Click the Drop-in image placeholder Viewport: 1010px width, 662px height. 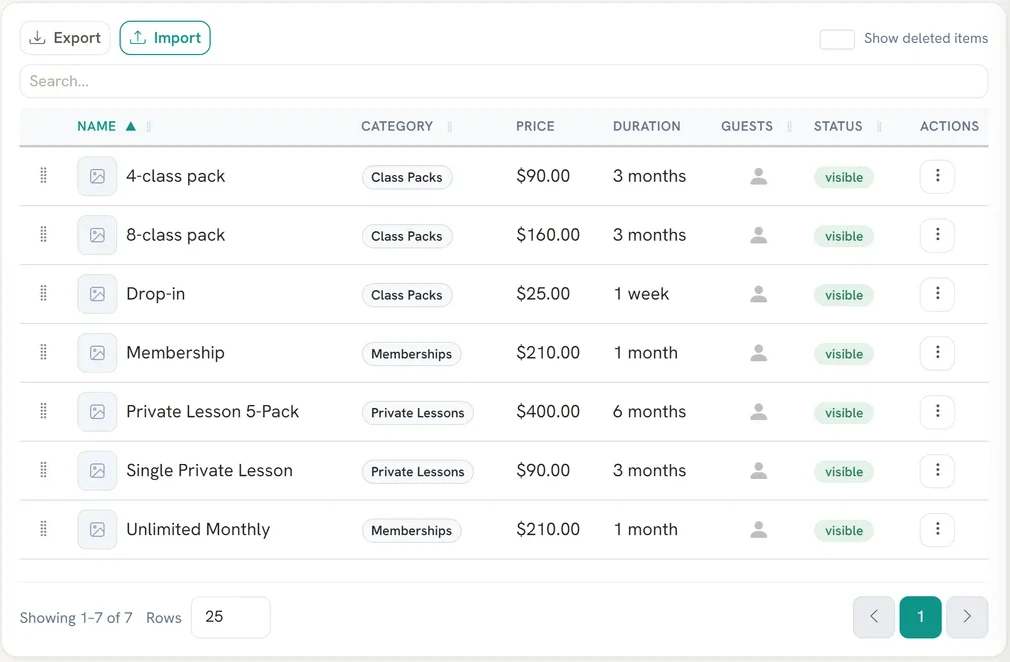[x=97, y=294]
